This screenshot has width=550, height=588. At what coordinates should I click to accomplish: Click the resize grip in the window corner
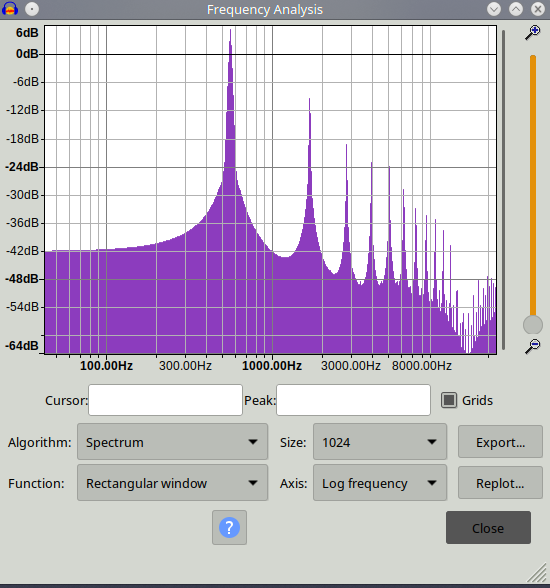click(x=537, y=572)
